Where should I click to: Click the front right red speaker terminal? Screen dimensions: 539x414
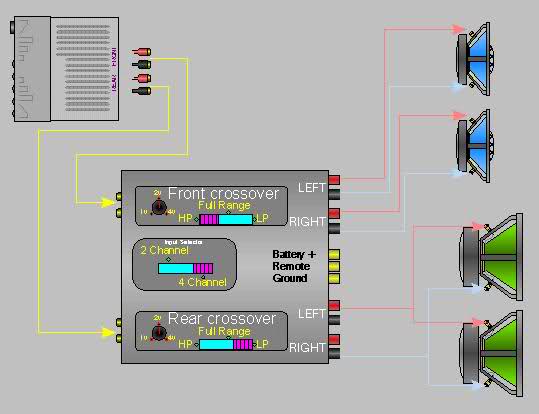[334, 213]
